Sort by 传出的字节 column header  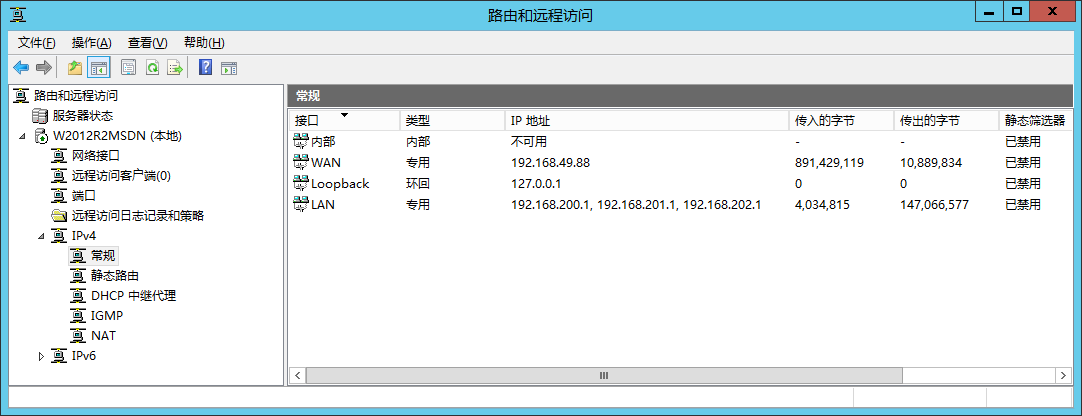[x=947, y=121]
